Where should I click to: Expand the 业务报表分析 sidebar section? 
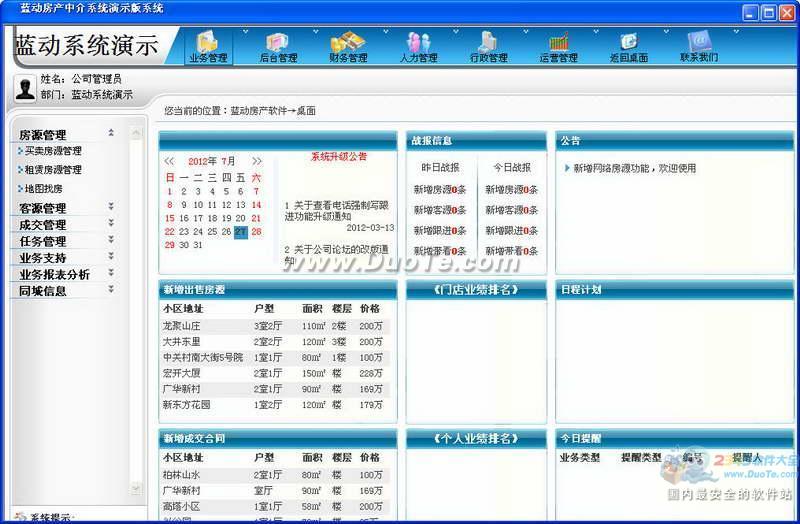[x=111, y=274]
